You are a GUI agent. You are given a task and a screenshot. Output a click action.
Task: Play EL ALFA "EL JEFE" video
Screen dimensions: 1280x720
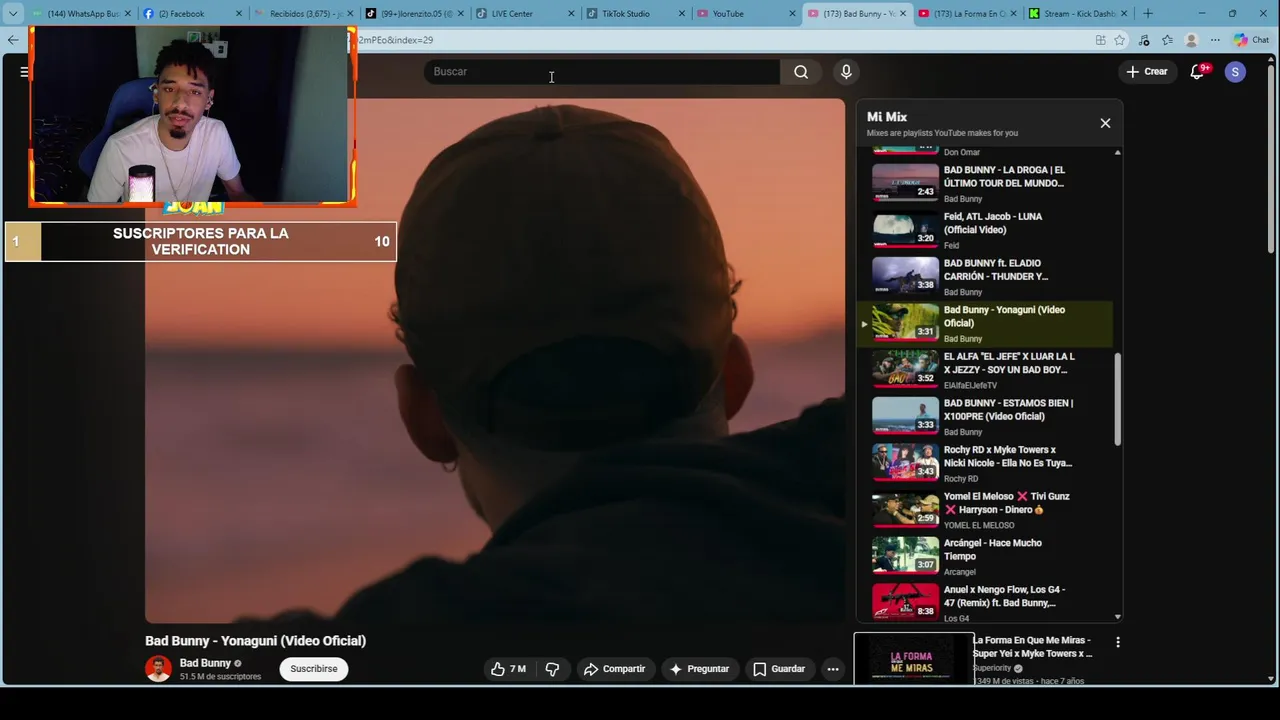coord(984,370)
